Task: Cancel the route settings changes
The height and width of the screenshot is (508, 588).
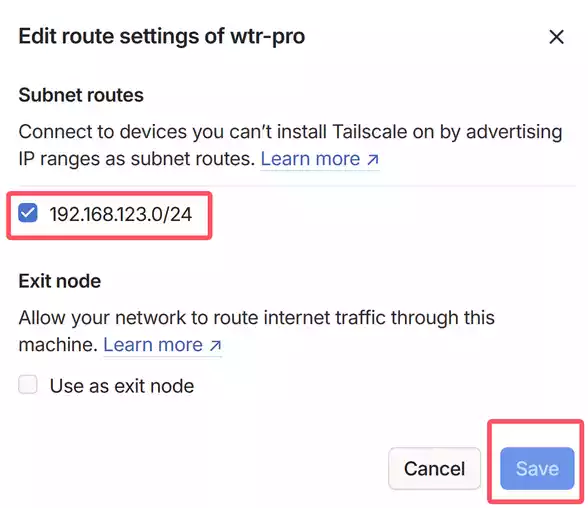Action: click(434, 468)
